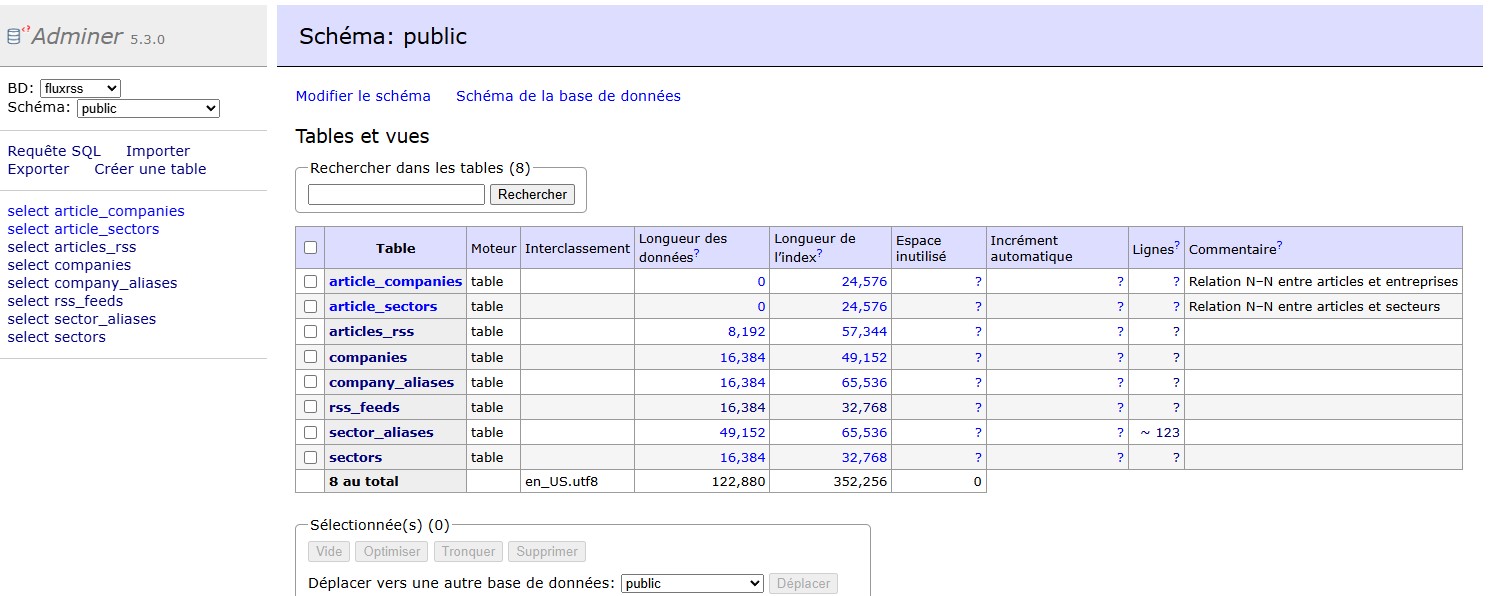This screenshot has width=1498, height=596.
Task: Open the Schéma dropdown in sidebar
Action: click(x=148, y=108)
